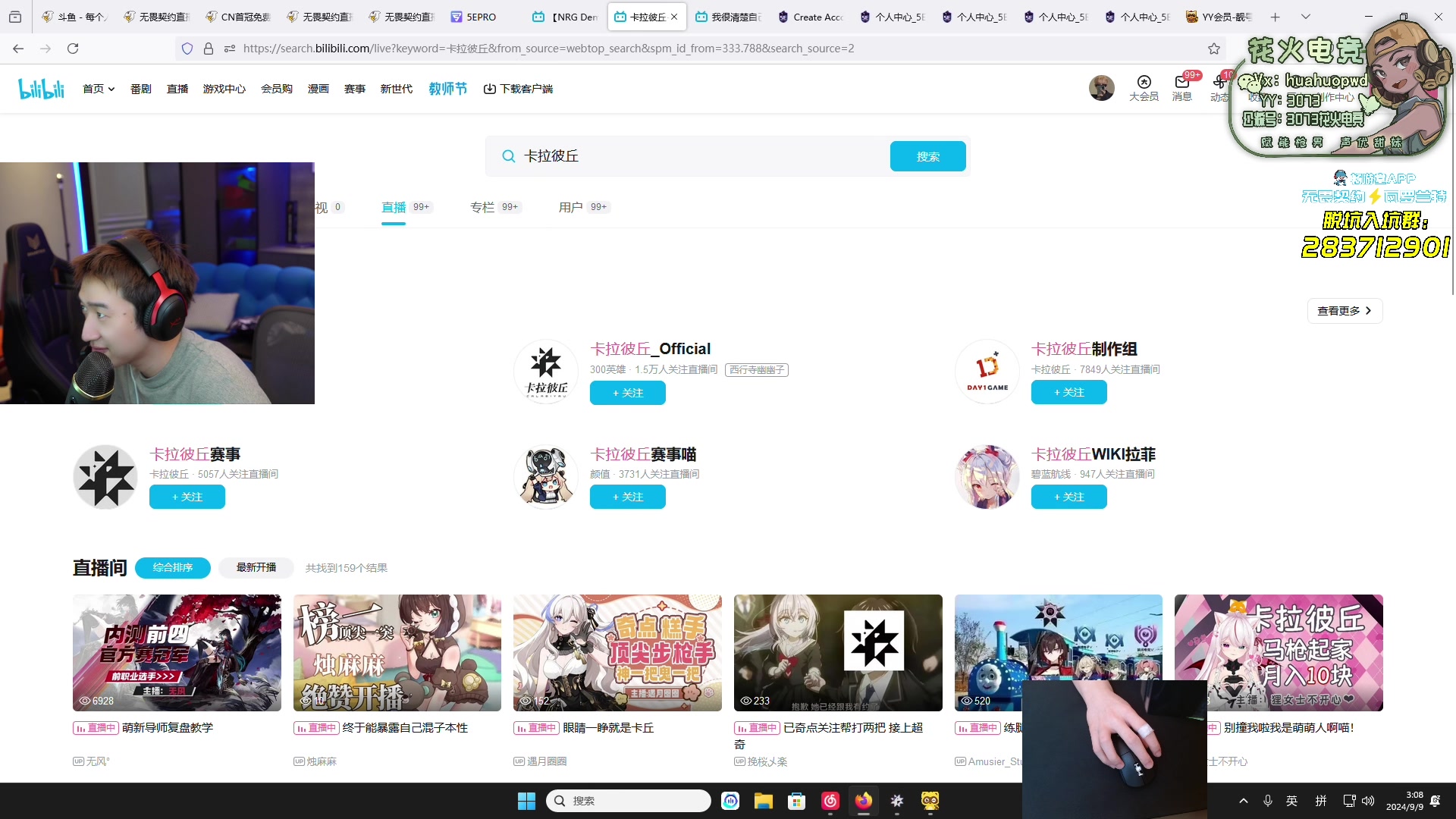1456x819 pixels.
Task: Click 下载客户端 download link
Action: 519,89
